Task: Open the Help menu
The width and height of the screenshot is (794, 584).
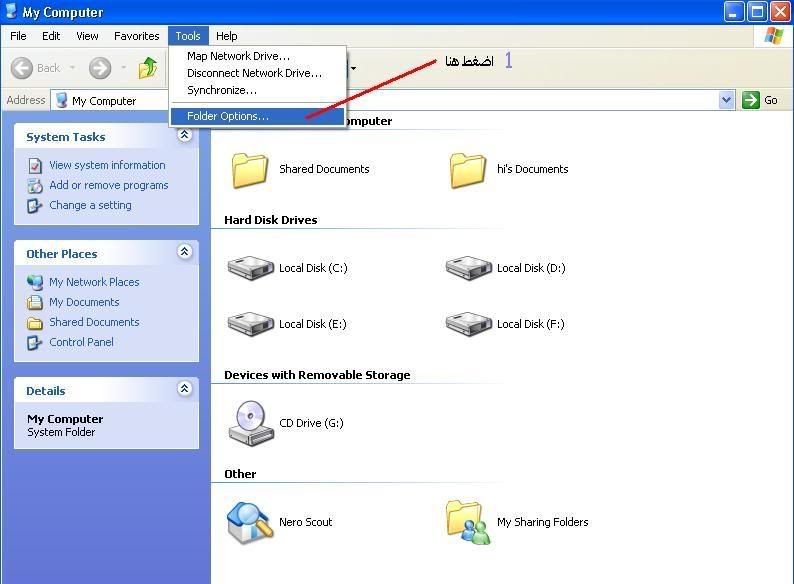Action: click(x=226, y=36)
